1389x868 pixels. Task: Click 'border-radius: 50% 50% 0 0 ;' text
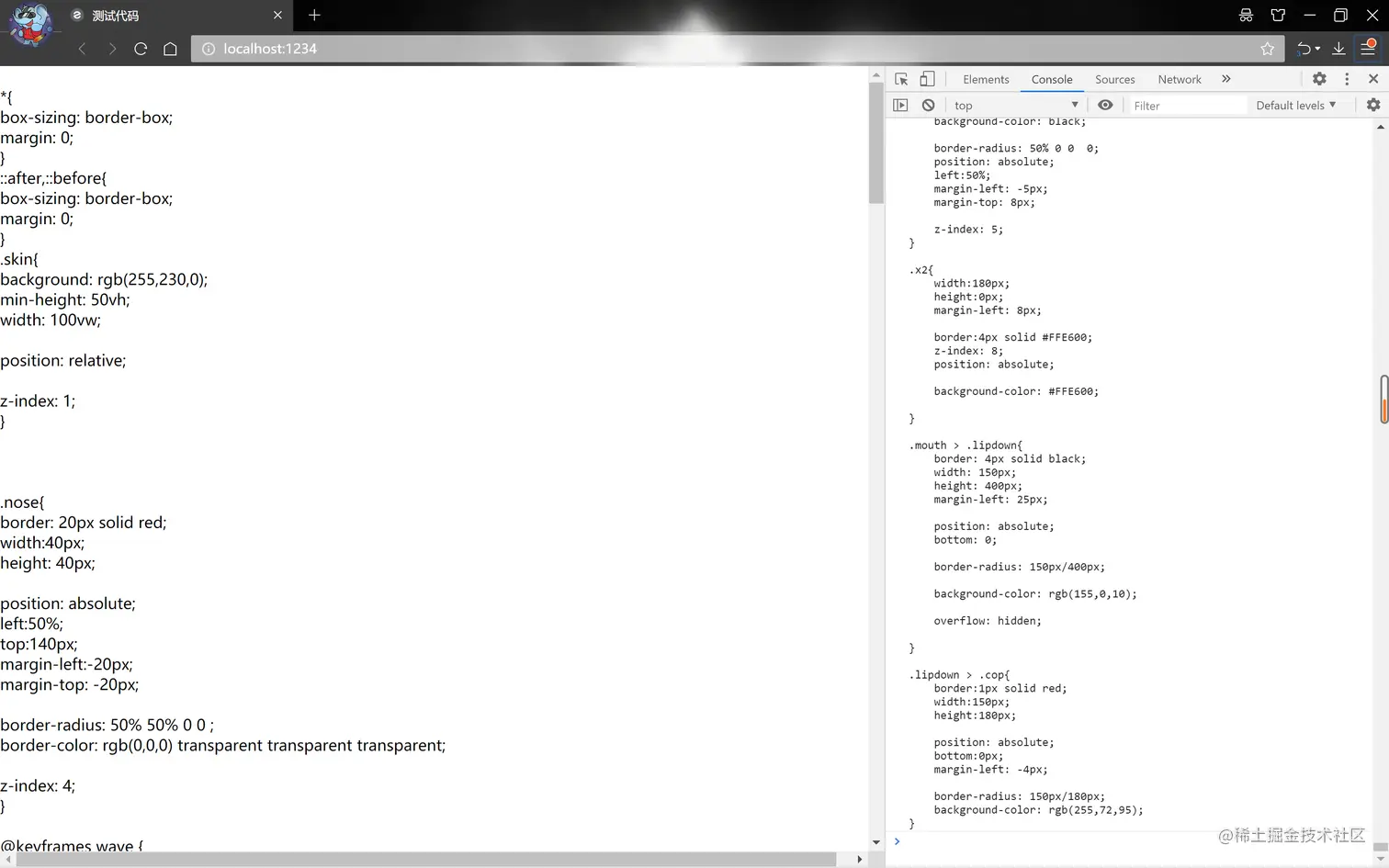point(107,725)
